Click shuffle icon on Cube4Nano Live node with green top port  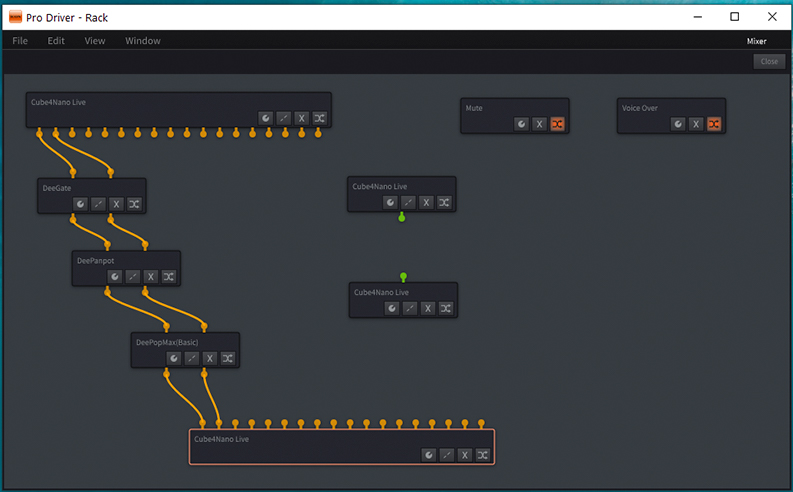[x=446, y=308]
